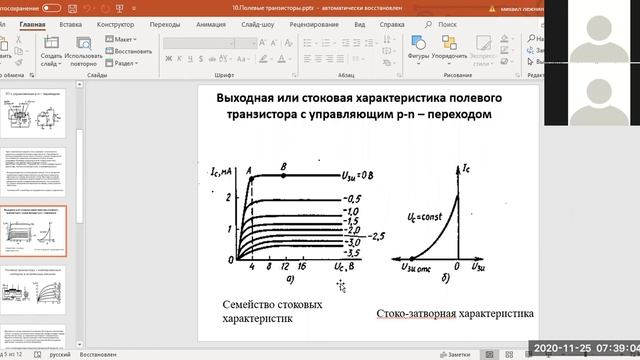The width and height of the screenshot is (640, 360).
Task: Click the Copy icon in the clipboard group
Action: tap(18, 51)
